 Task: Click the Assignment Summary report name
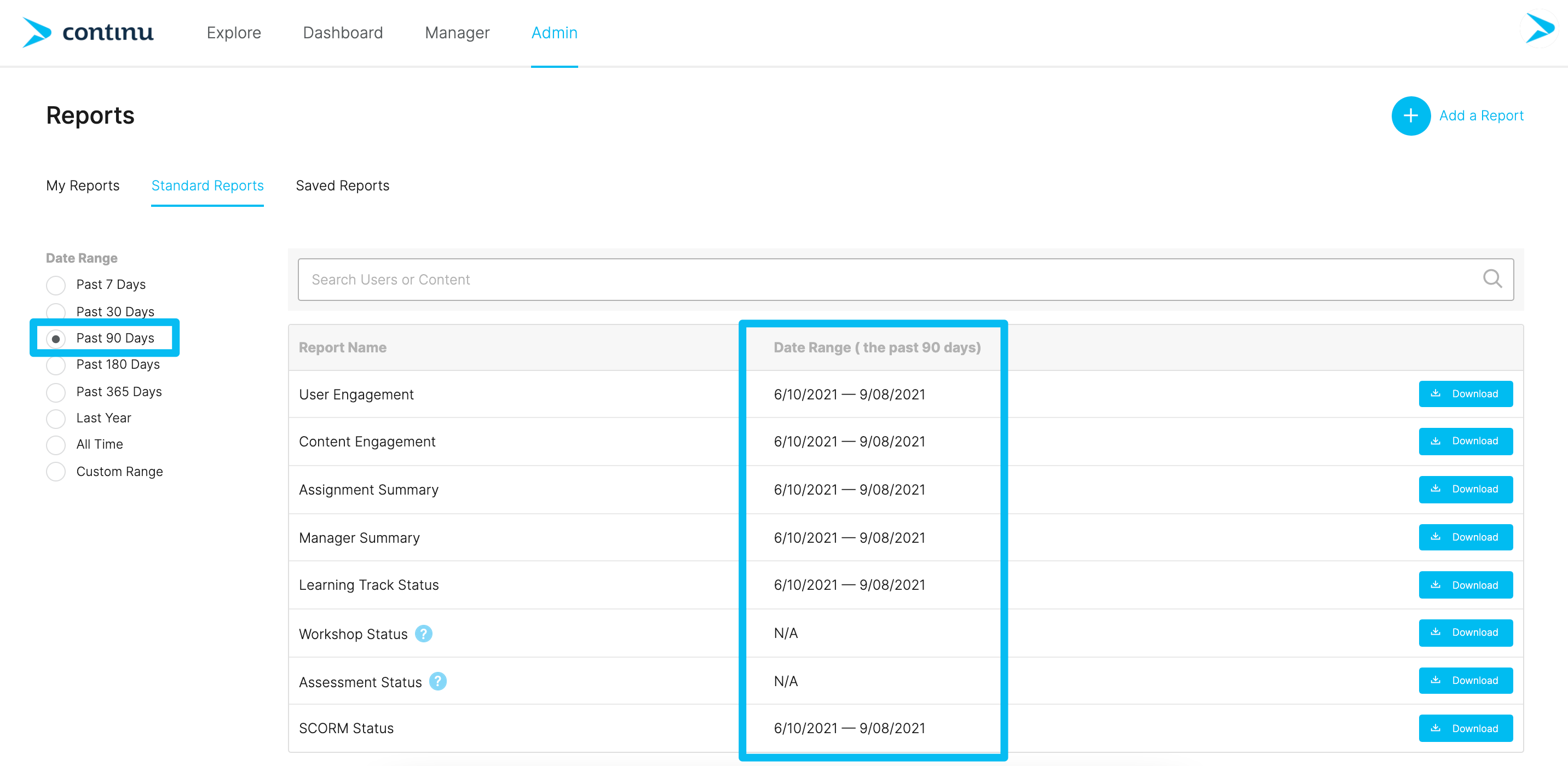368,490
